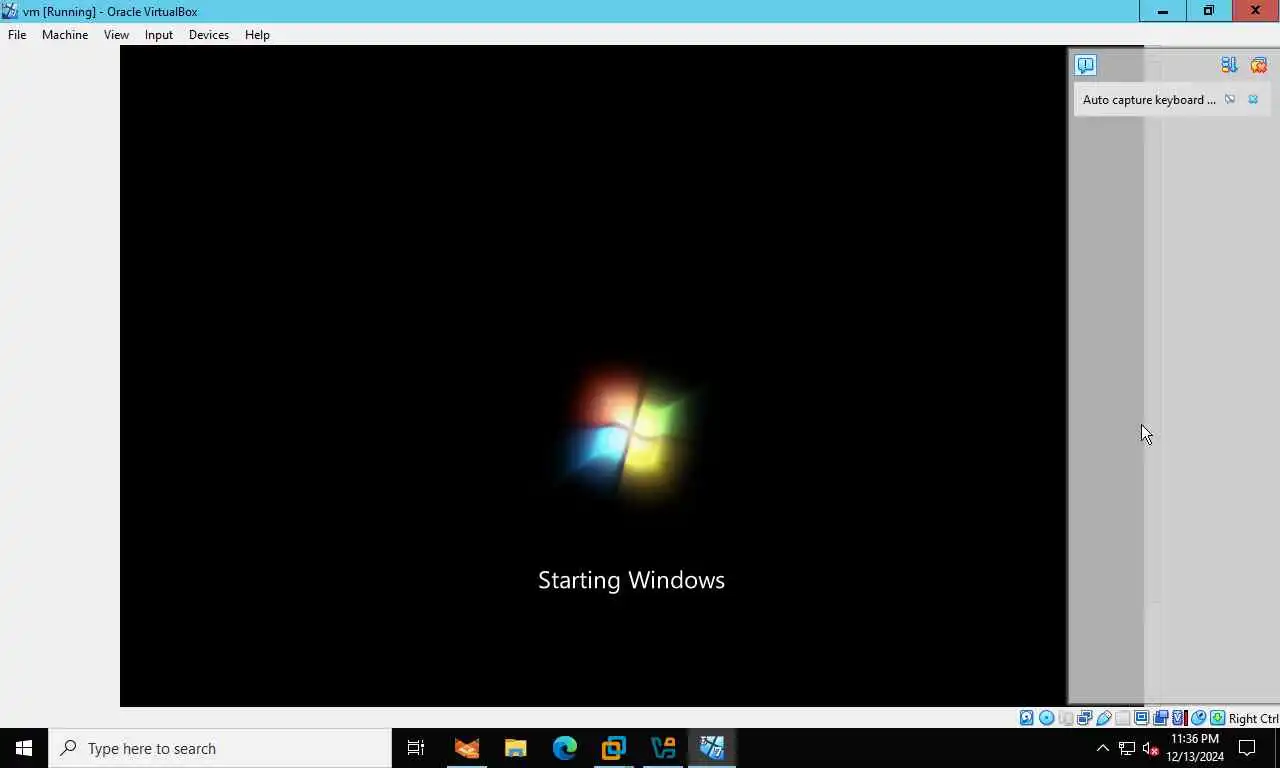Click the display settings indicator
This screenshot has width=1280, height=768.
[x=1141, y=718]
